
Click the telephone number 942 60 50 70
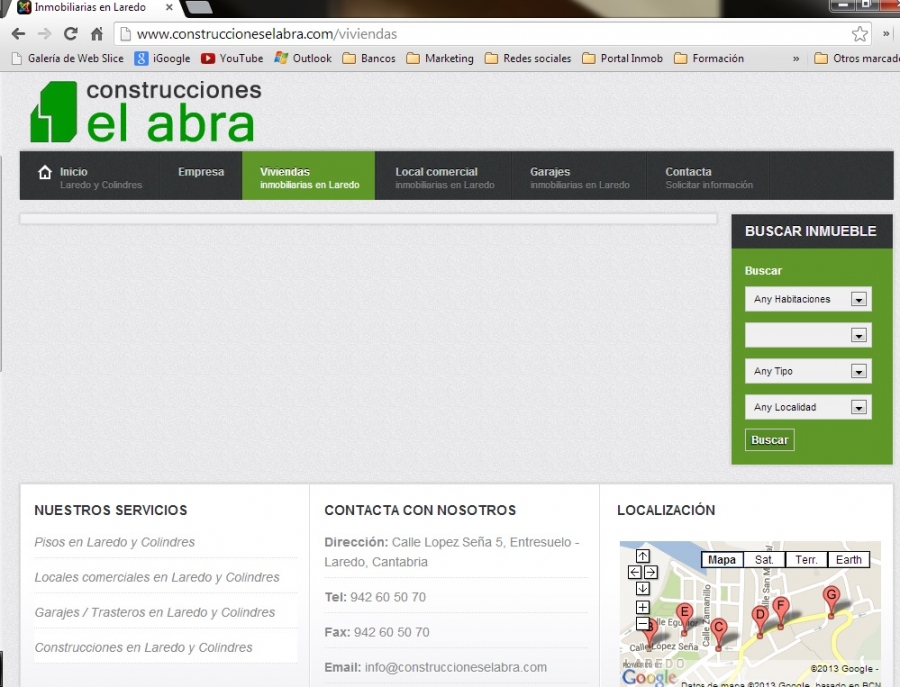(388, 597)
